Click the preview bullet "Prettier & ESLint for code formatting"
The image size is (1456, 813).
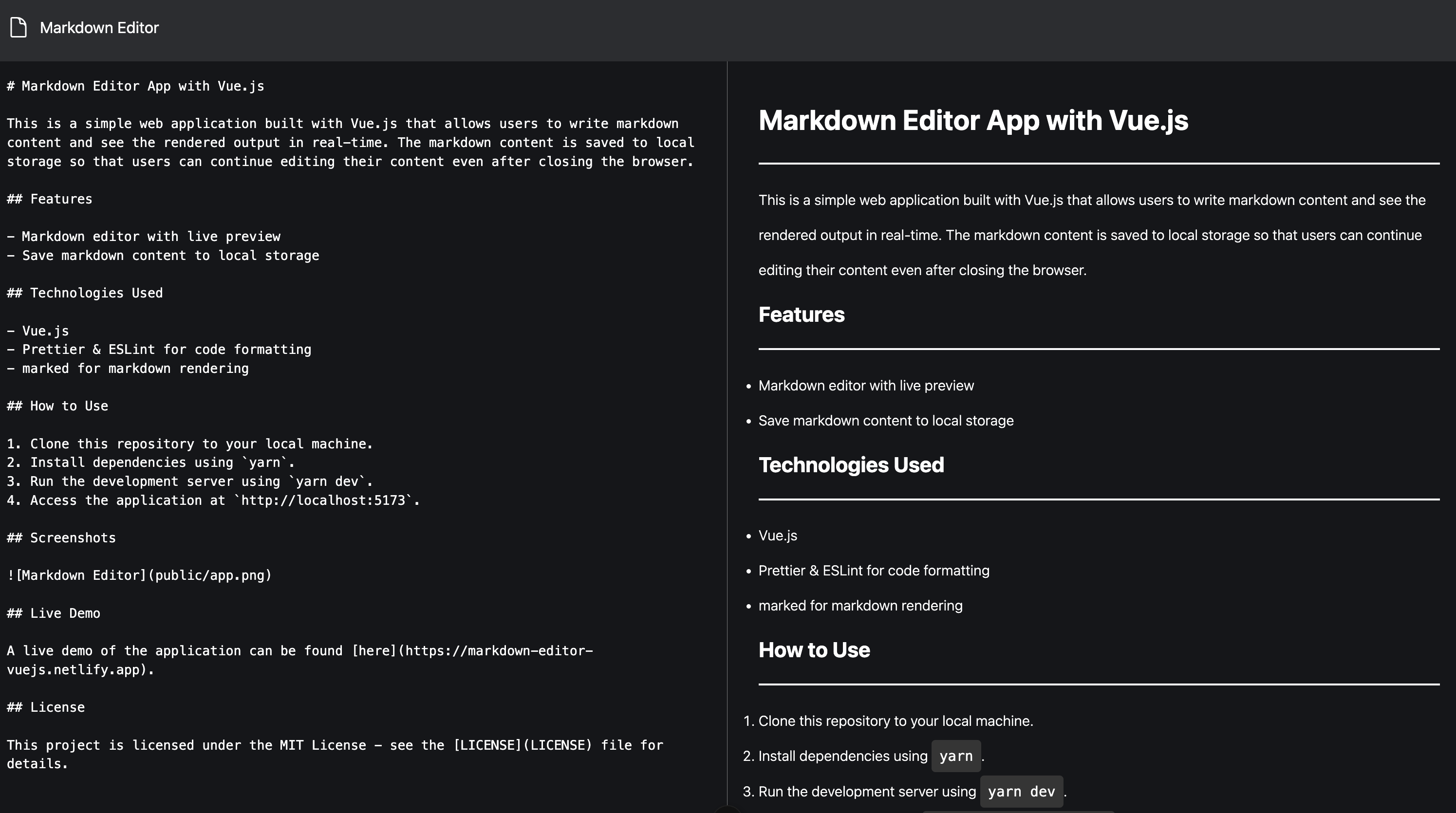tap(874, 571)
